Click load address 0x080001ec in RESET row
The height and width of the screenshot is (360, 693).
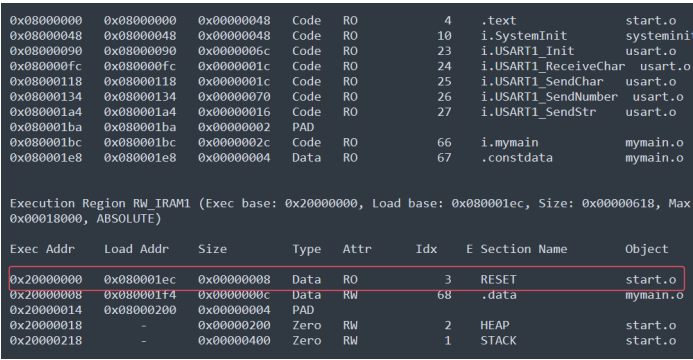coord(140,280)
